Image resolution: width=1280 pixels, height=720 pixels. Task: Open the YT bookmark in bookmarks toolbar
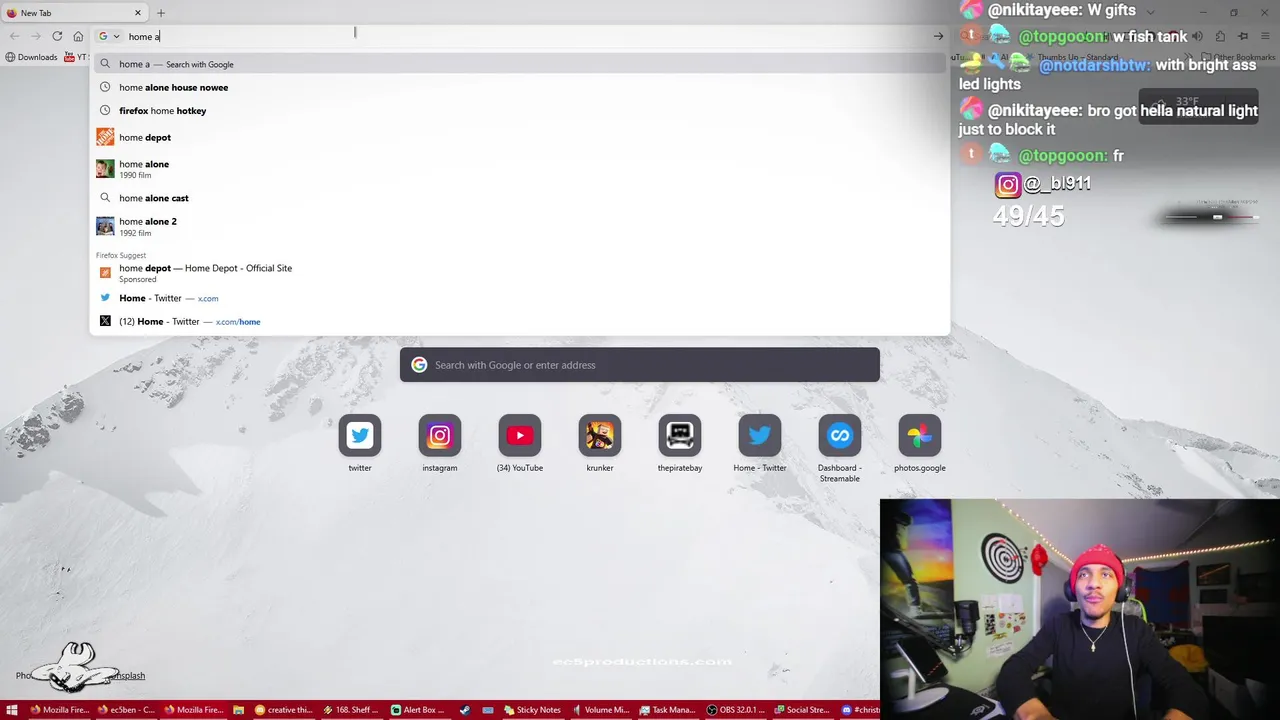point(76,57)
